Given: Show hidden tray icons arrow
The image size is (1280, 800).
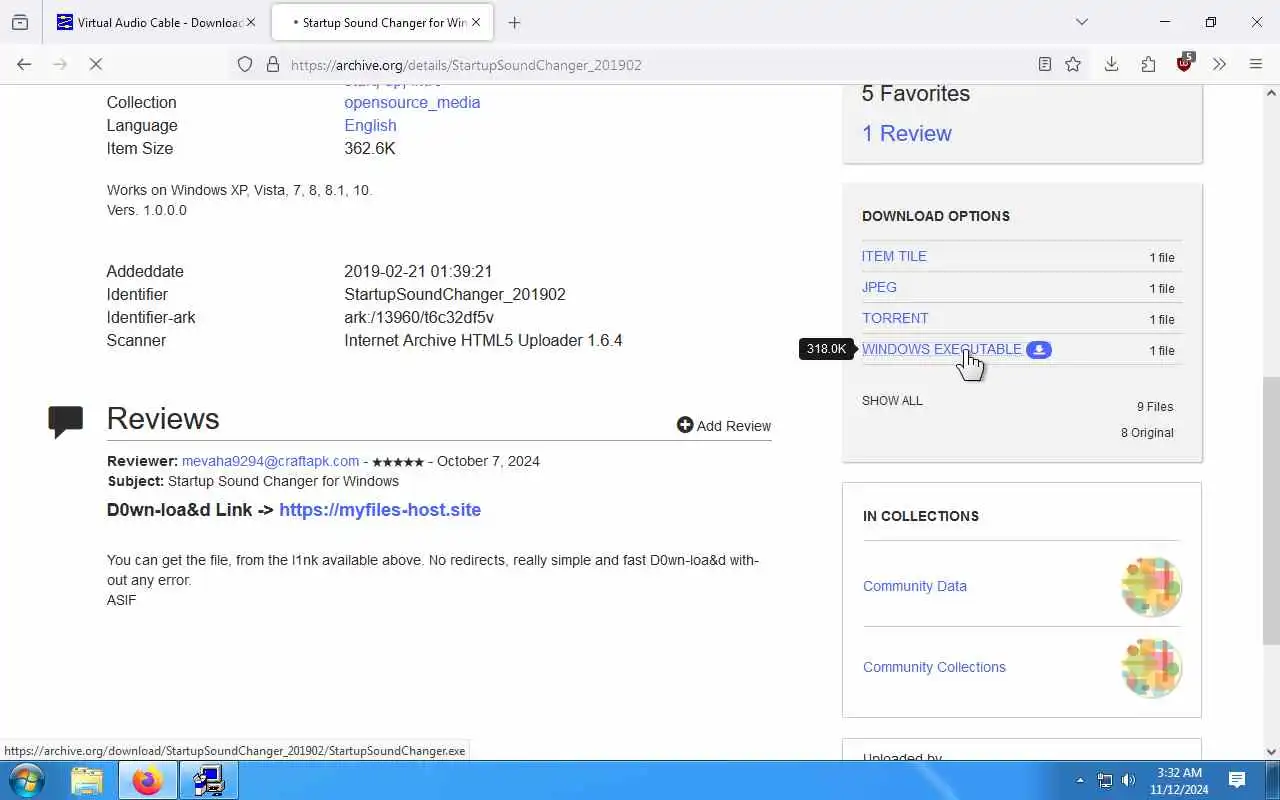Looking at the screenshot, I should pos(1080,780).
